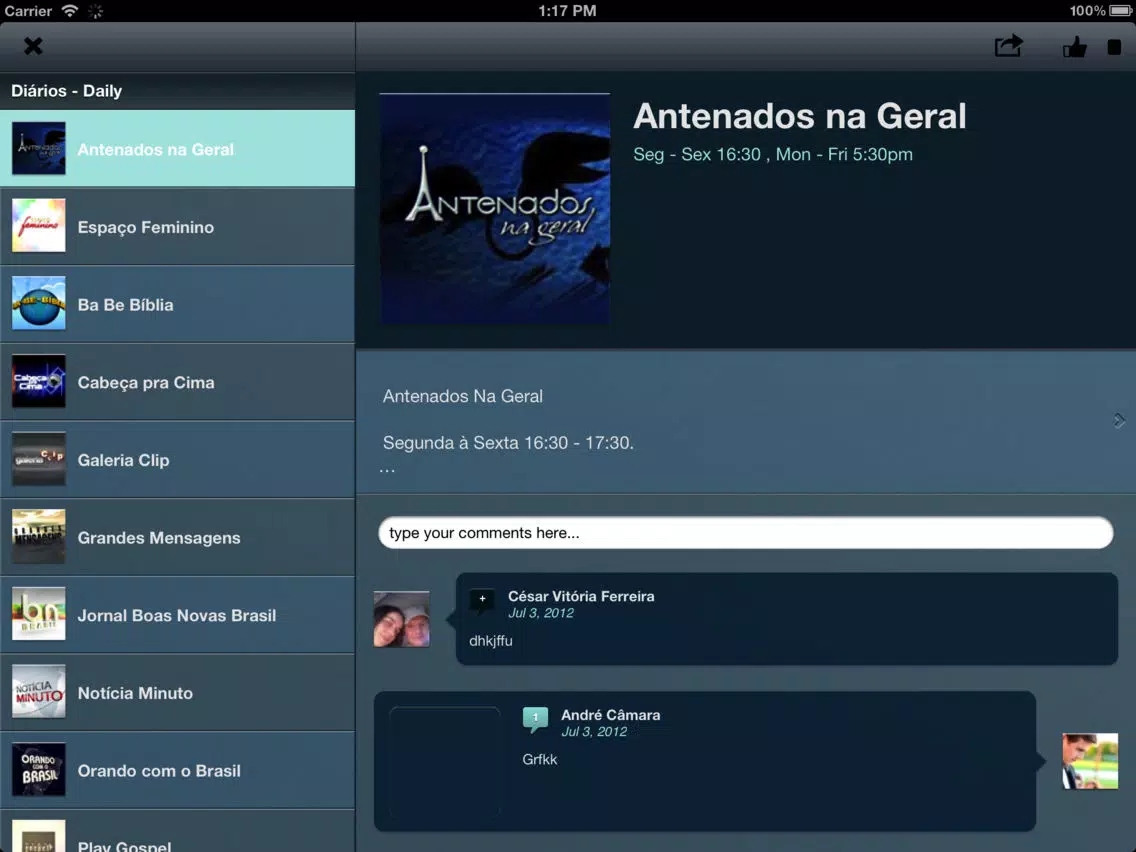Click the comment input field
The height and width of the screenshot is (852, 1136).
point(746,532)
